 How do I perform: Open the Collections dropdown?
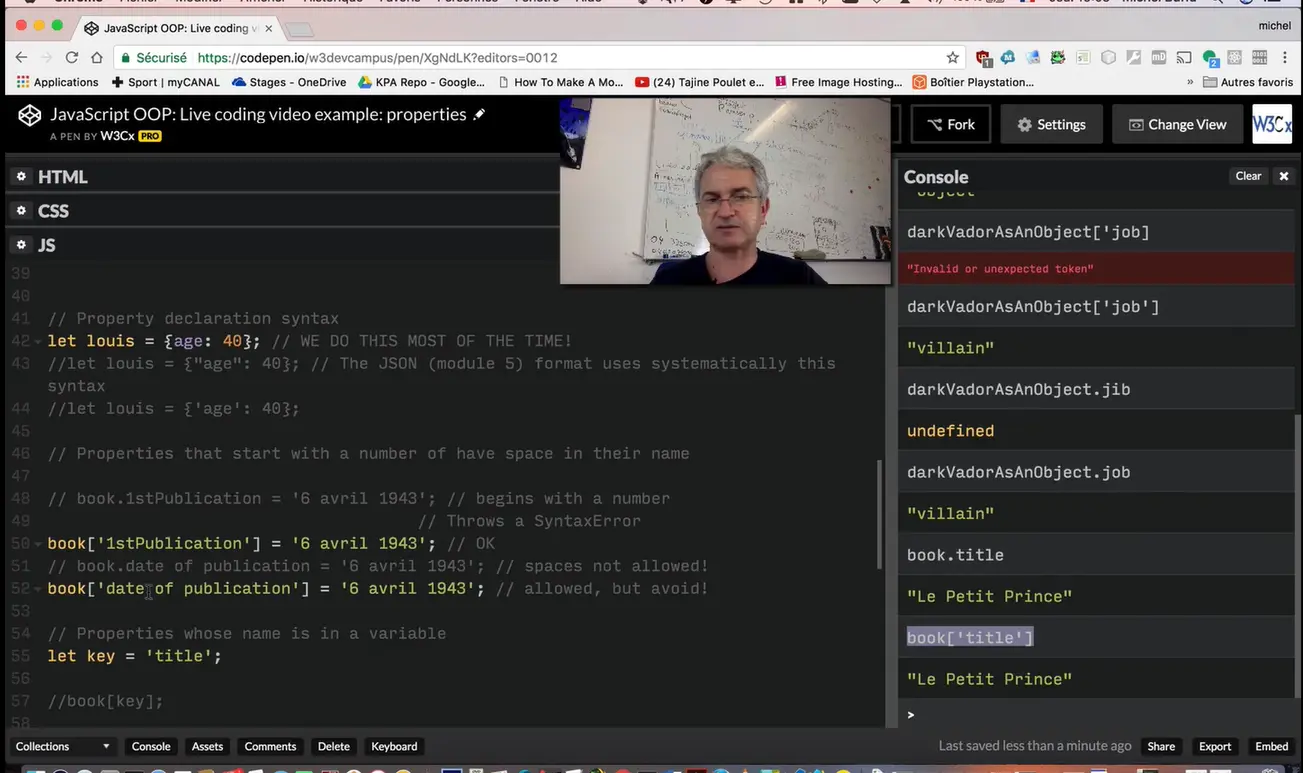(62, 746)
